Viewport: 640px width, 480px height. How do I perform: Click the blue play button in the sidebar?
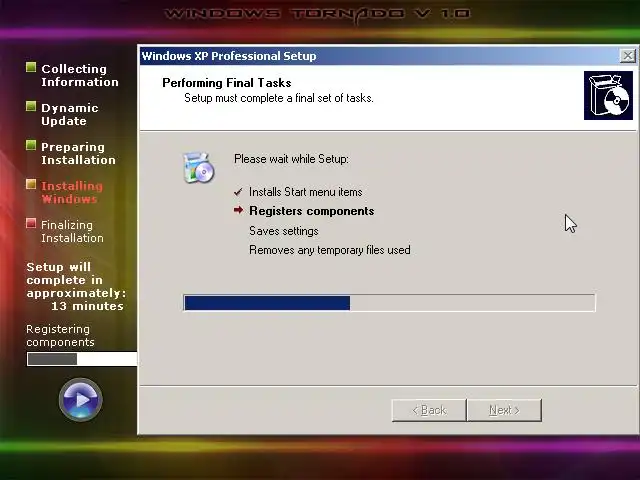point(80,399)
